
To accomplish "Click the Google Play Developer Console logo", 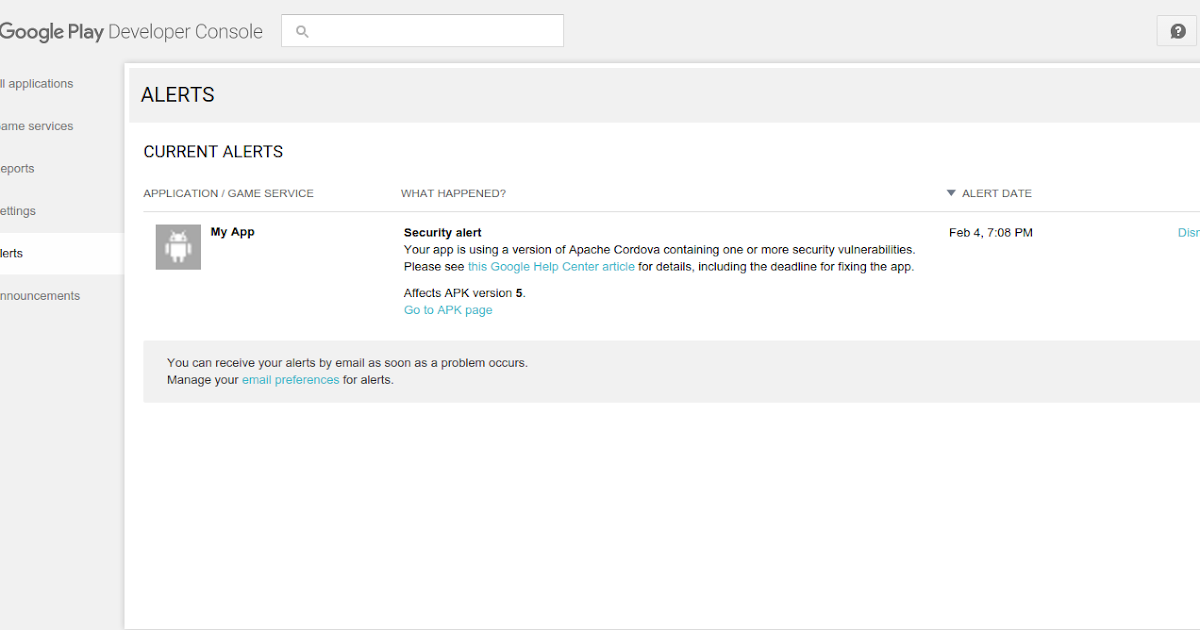I will tap(131, 32).
